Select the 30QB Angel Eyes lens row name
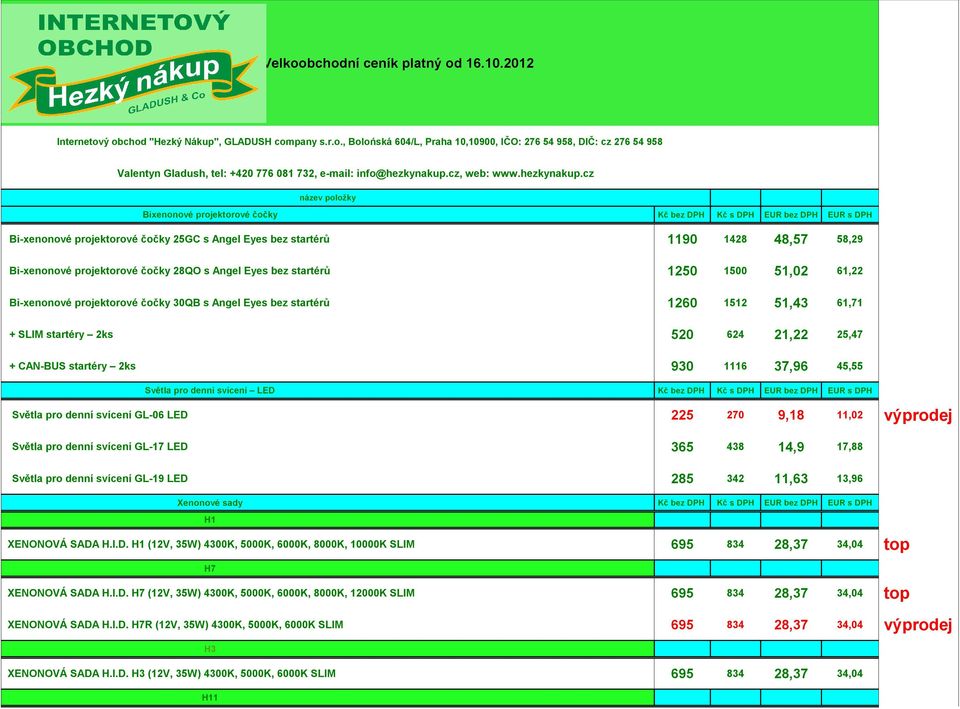960x709 pixels. [x=170, y=302]
